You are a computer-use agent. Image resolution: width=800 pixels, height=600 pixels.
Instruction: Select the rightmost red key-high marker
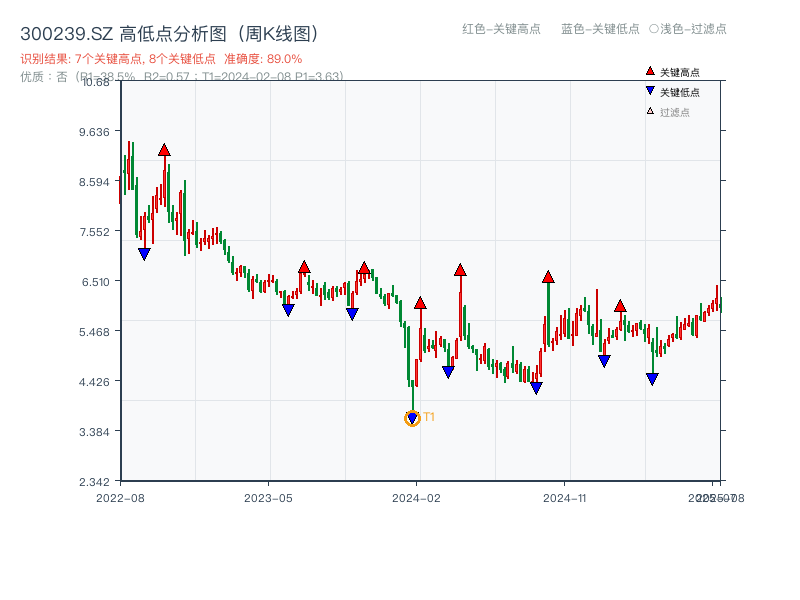620,306
